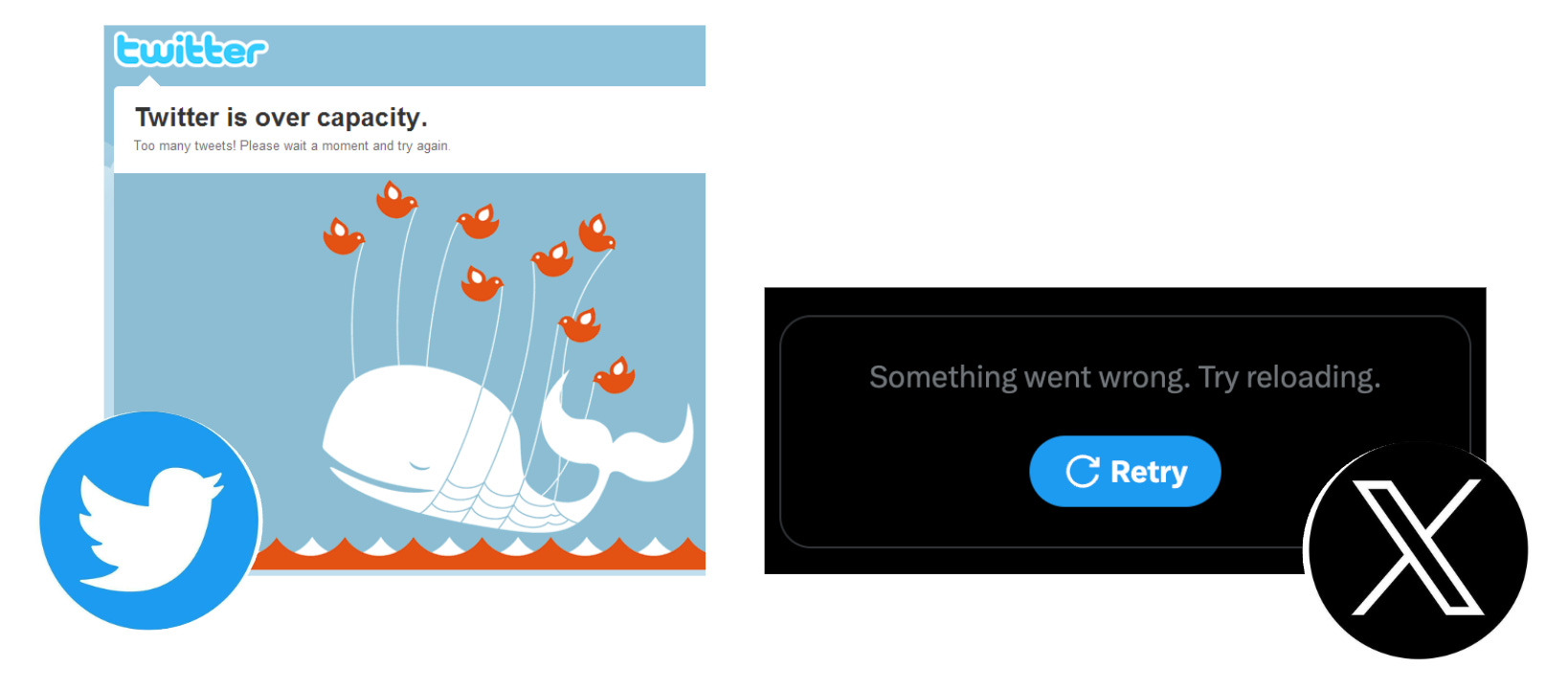Click the word Retry on the button
Viewport: 1568px width, 689px height.
click(x=1149, y=472)
